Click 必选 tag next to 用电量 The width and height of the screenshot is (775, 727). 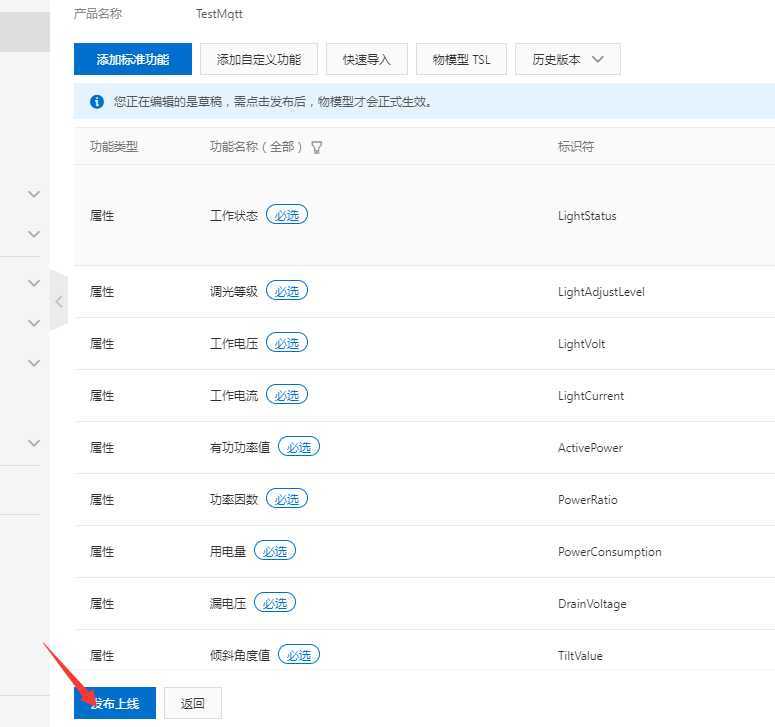[x=274, y=551]
